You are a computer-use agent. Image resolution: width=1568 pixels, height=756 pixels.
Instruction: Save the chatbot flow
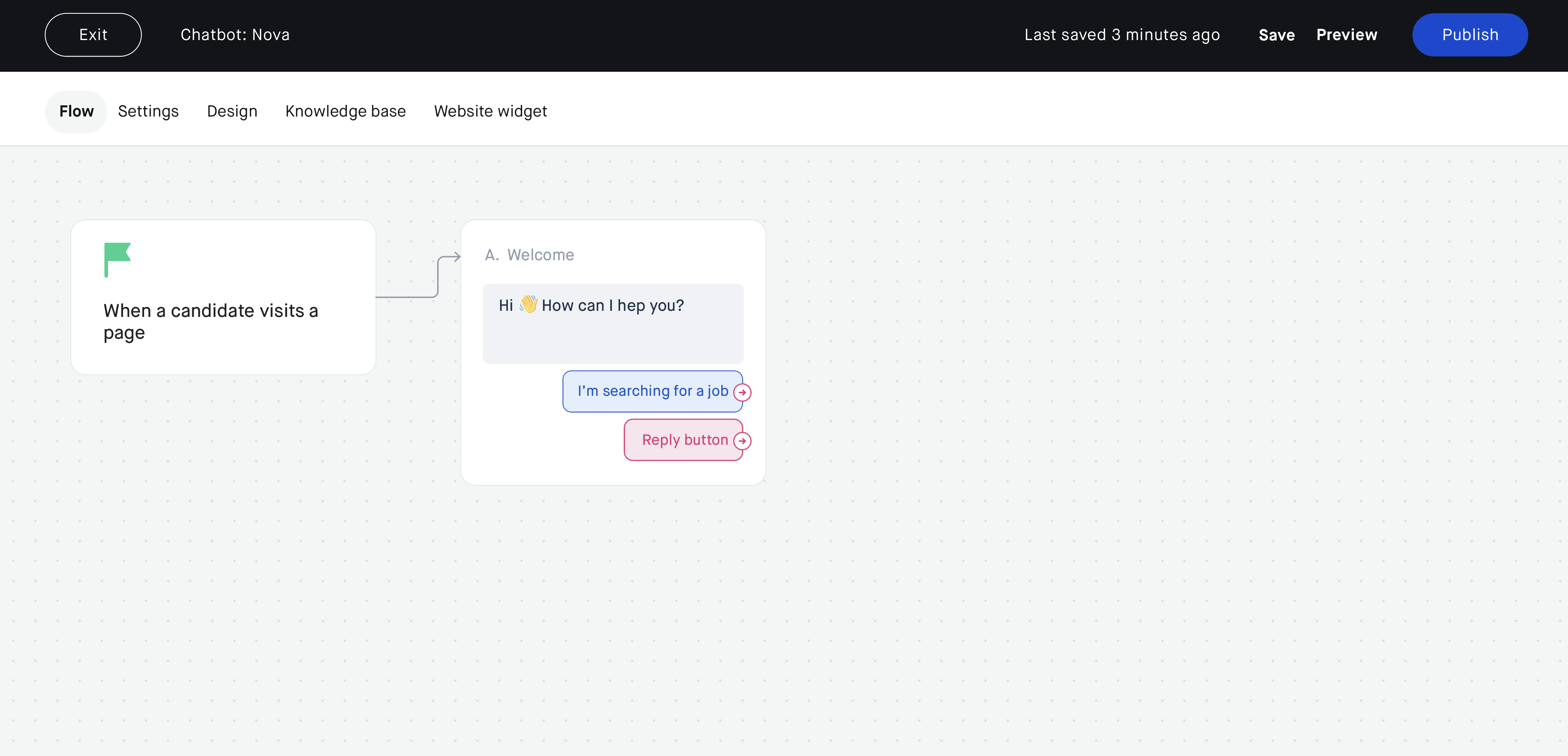1277,35
